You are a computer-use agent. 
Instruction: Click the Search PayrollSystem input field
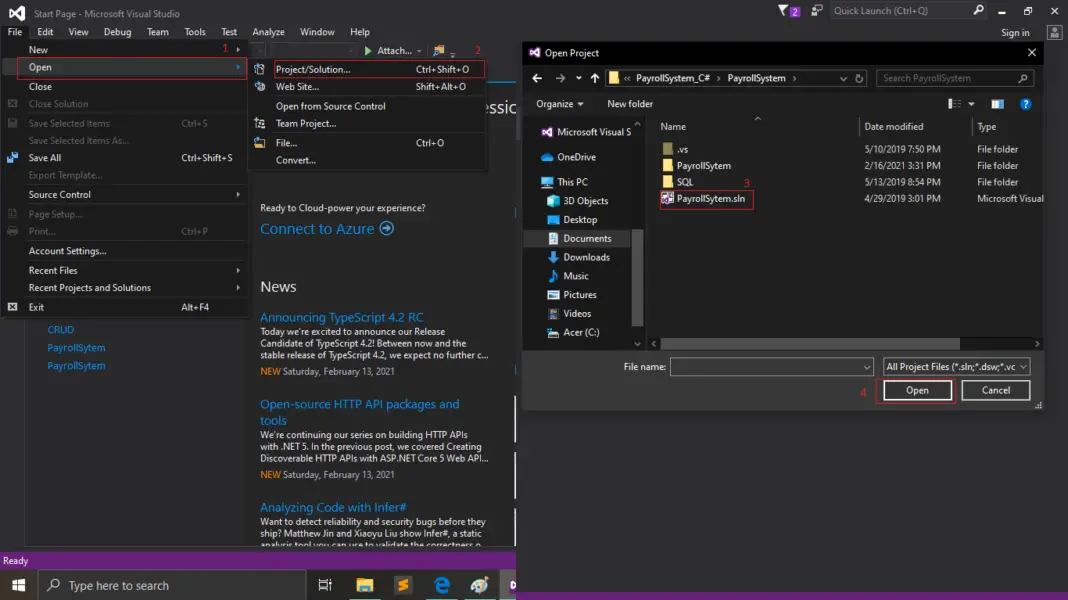tap(950, 78)
